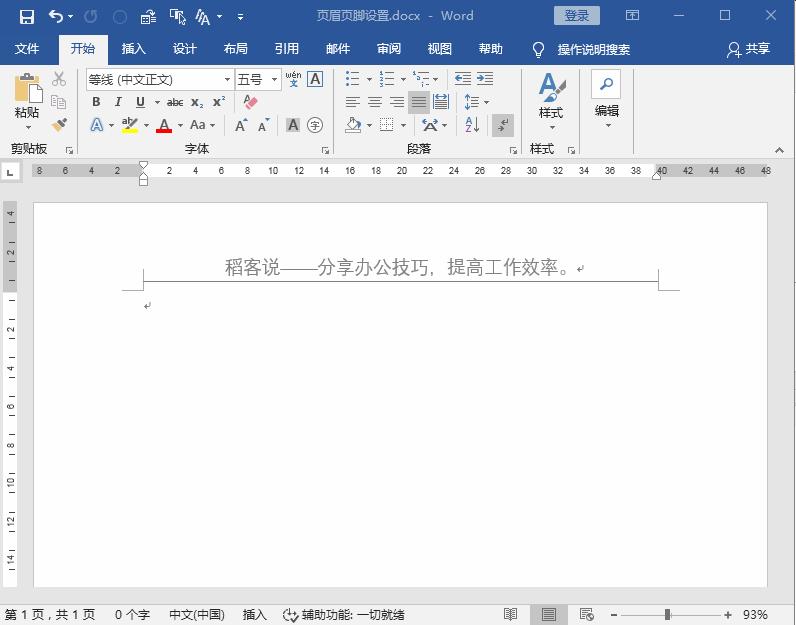
Task: Justify the paragraph text
Action: tap(419, 102)
